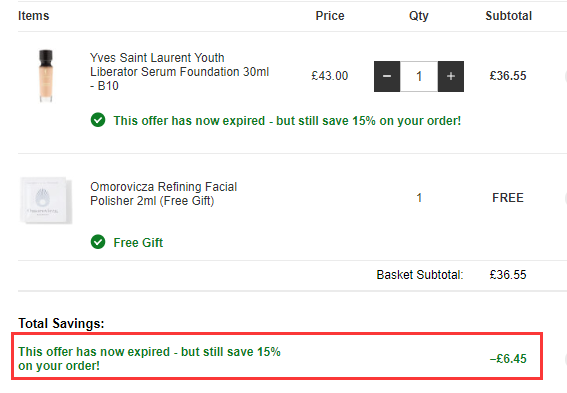Decrease Yves Saint Laurent foundation quantity with minus
Viewport: 567px width, 393px height.
click(x=387, y=76)
